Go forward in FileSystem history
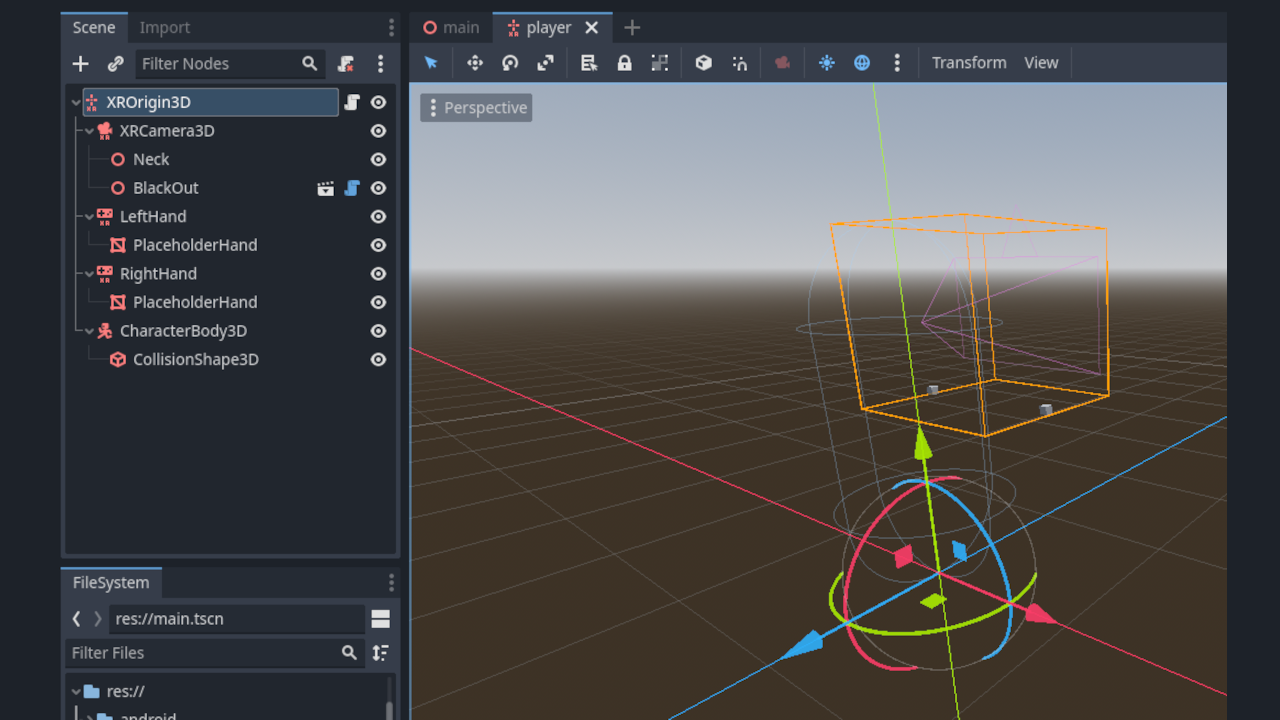The image size is (1280, 720). point(97,619)
